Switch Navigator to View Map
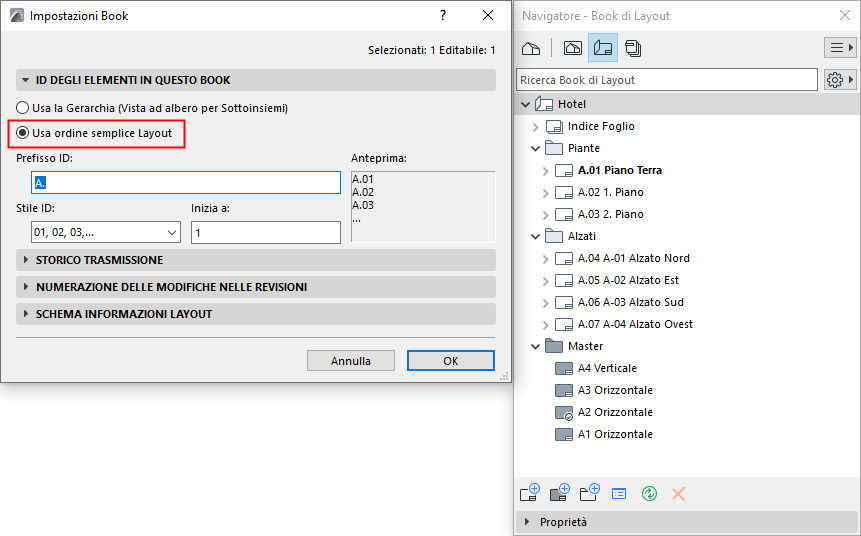Screen dimensions: 861x536 point(573,48)
